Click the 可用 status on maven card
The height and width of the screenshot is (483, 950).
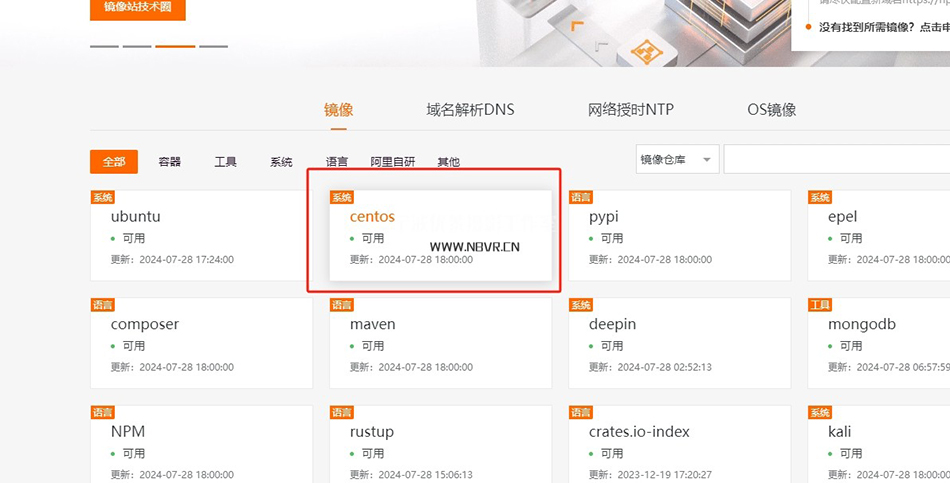tap(373, 345)
